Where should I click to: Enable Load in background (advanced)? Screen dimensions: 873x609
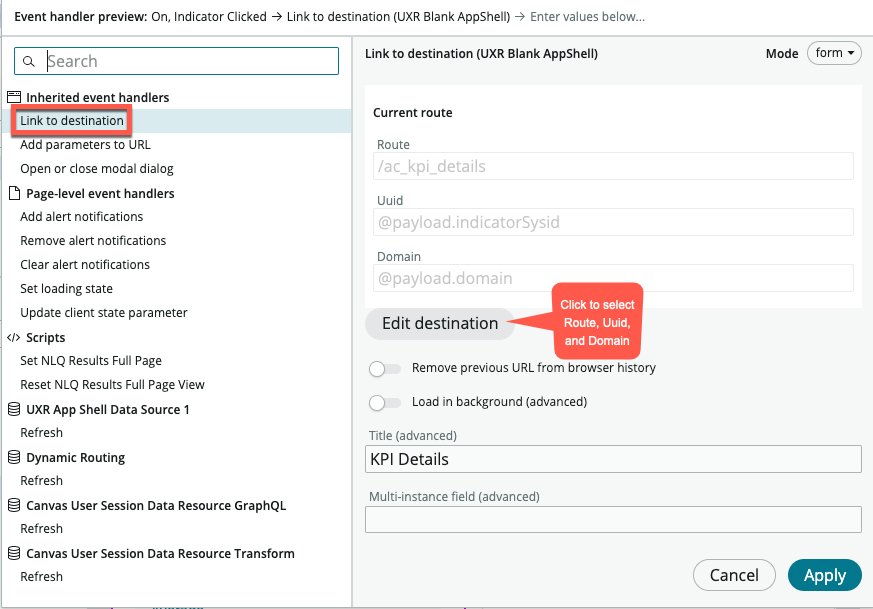click(384, 403)
